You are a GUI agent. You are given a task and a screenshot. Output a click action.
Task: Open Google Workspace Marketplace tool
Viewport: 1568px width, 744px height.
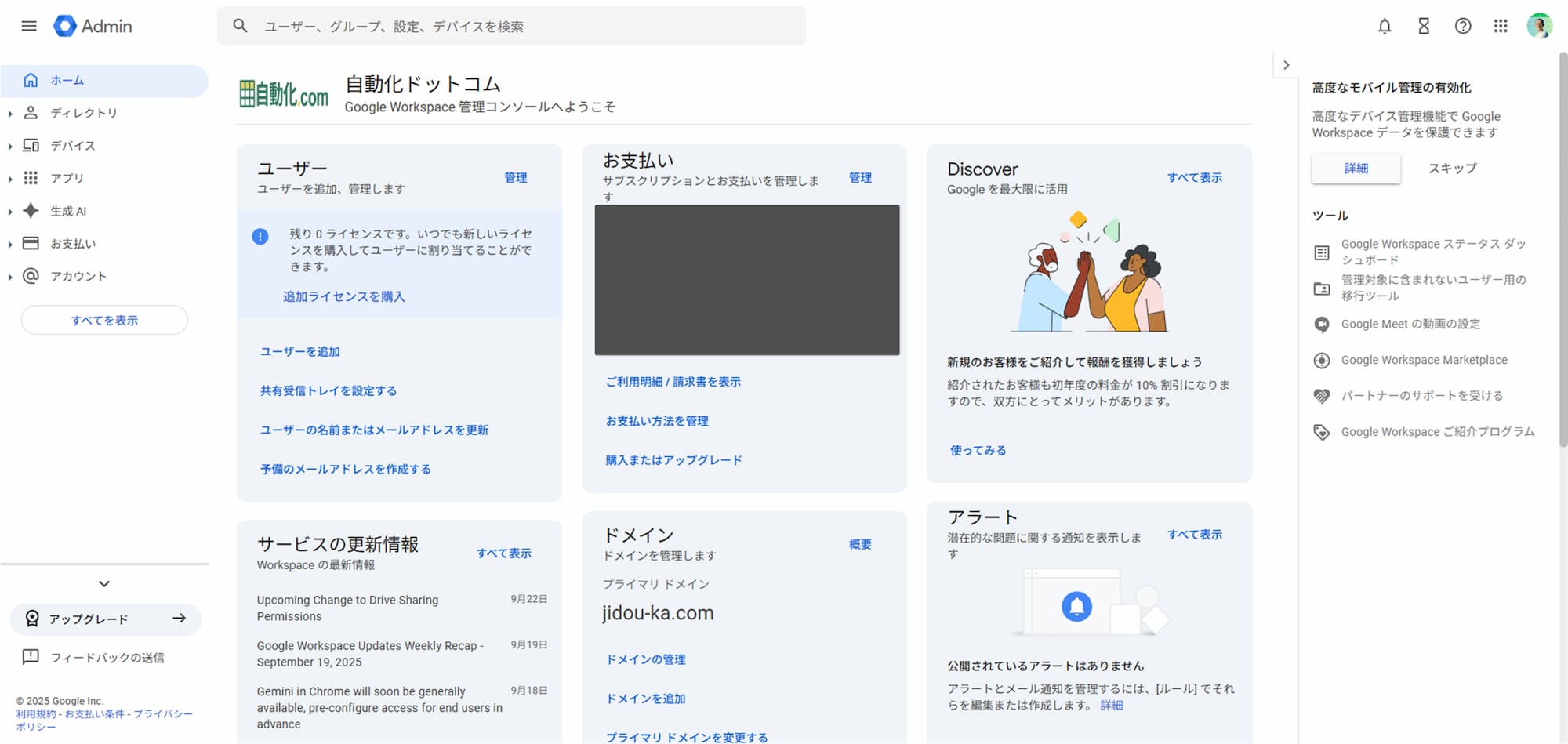click(1424, 360)
